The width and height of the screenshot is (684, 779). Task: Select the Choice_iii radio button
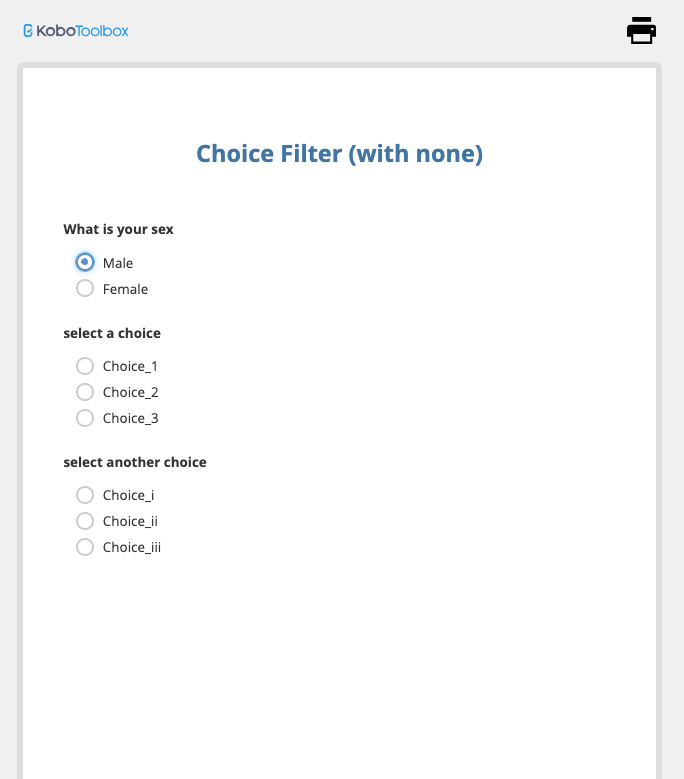(85, 547)
